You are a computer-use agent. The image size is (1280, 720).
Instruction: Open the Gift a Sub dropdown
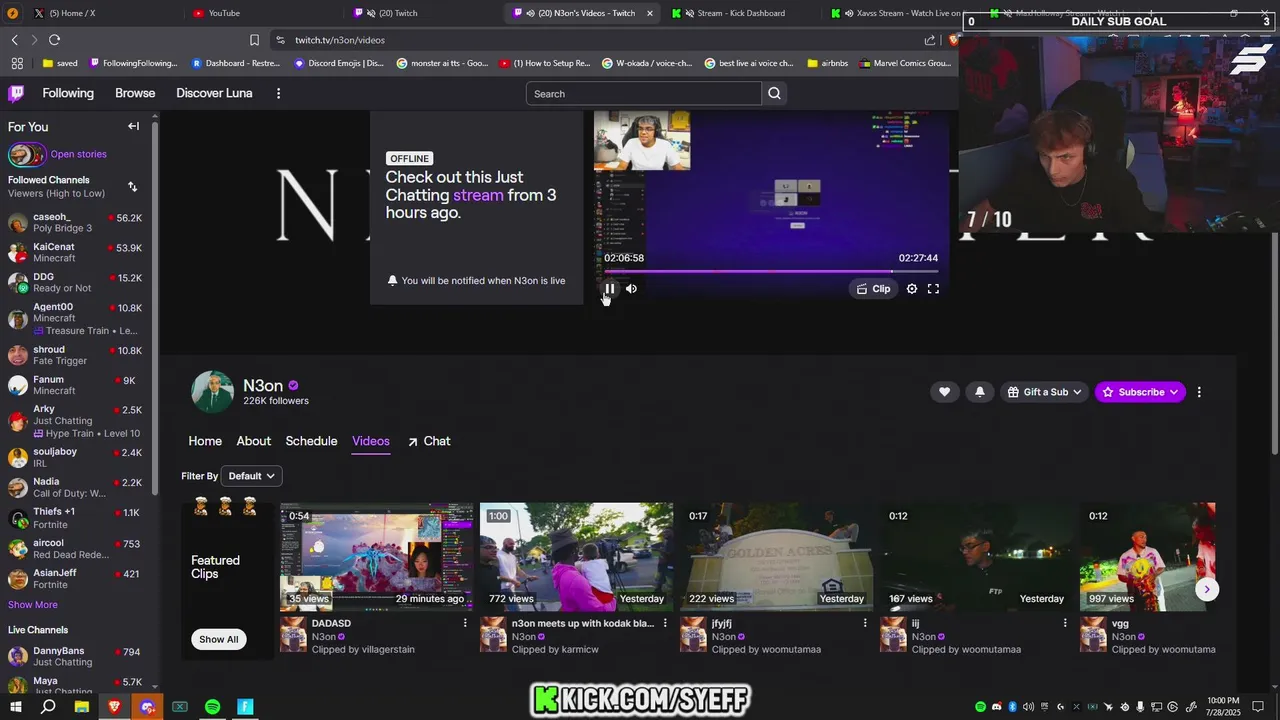(1044, 392)
